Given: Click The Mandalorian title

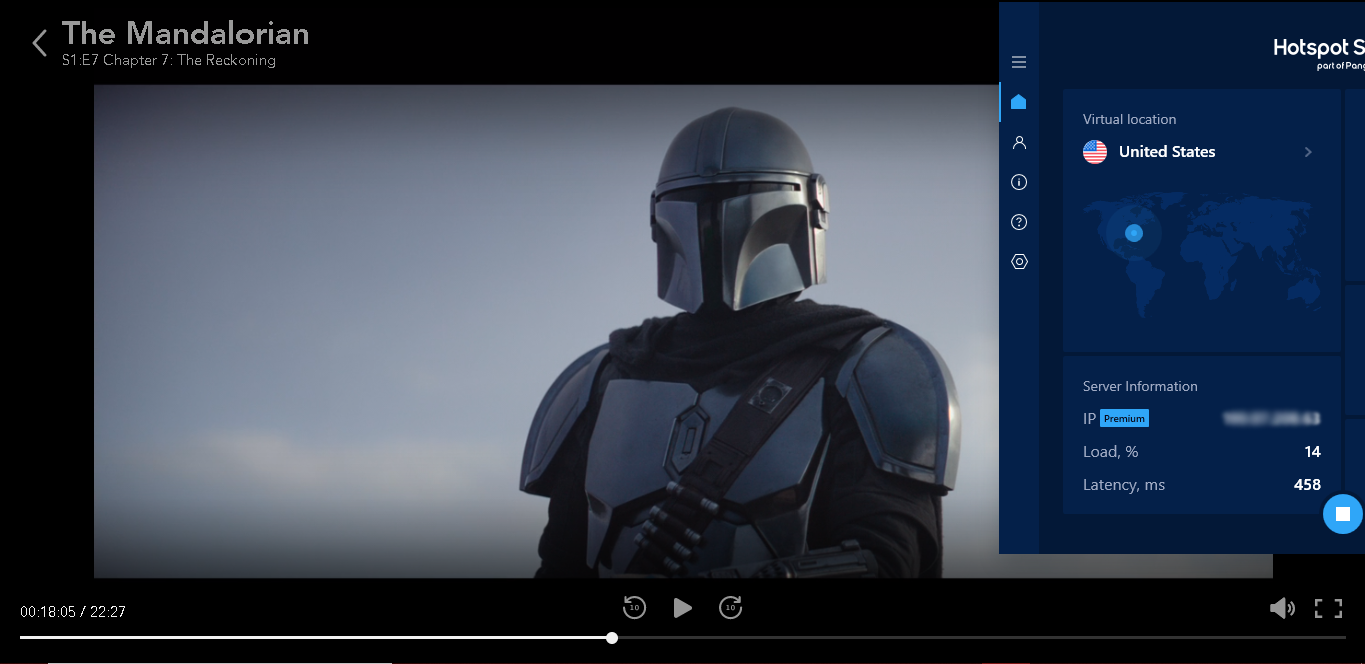Looking at the screenshot, I should point(185,33).
